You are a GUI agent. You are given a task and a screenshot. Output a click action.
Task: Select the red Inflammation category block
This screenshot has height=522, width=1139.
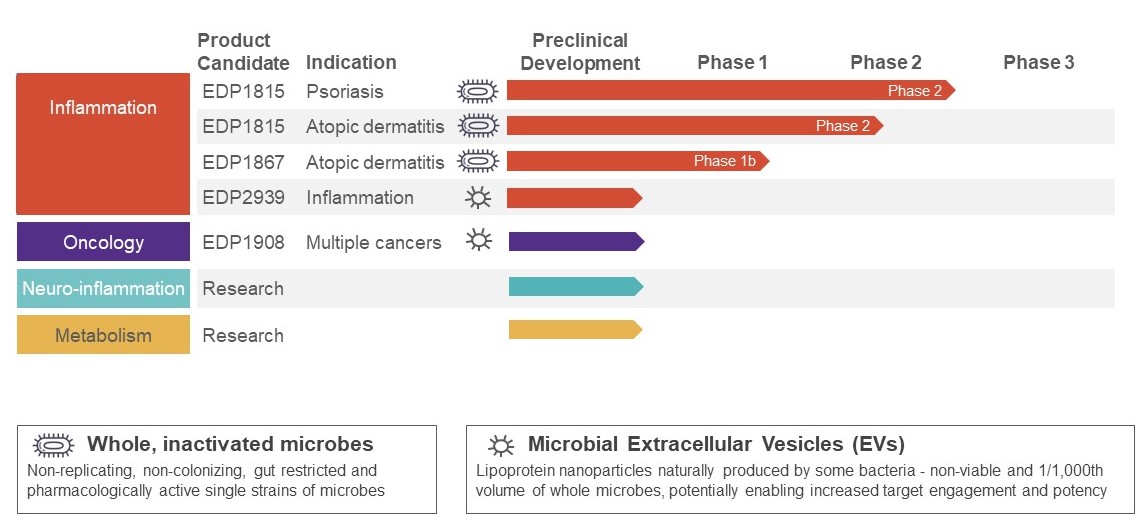pyautogui.click(x=103, y=143)
